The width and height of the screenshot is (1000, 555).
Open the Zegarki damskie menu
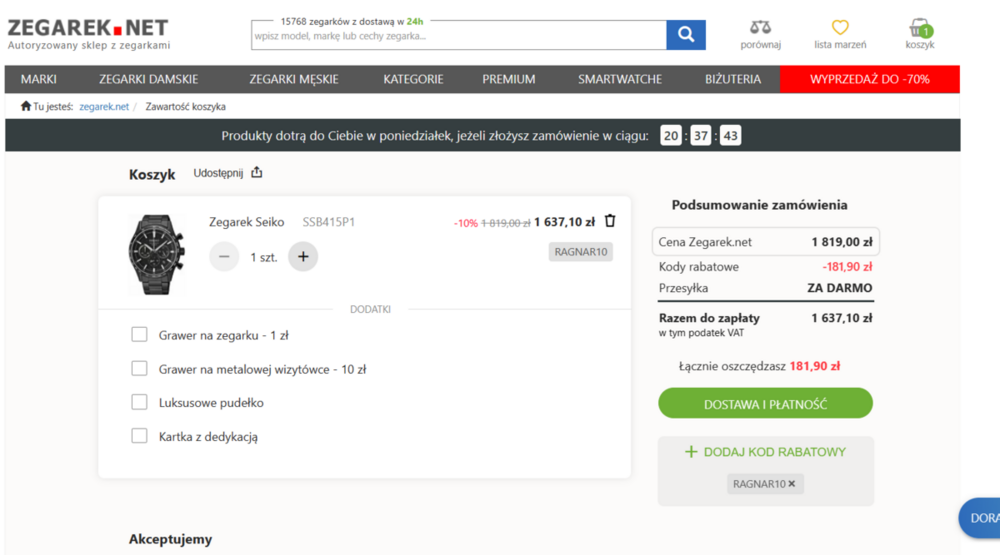(x=148, y=79)
